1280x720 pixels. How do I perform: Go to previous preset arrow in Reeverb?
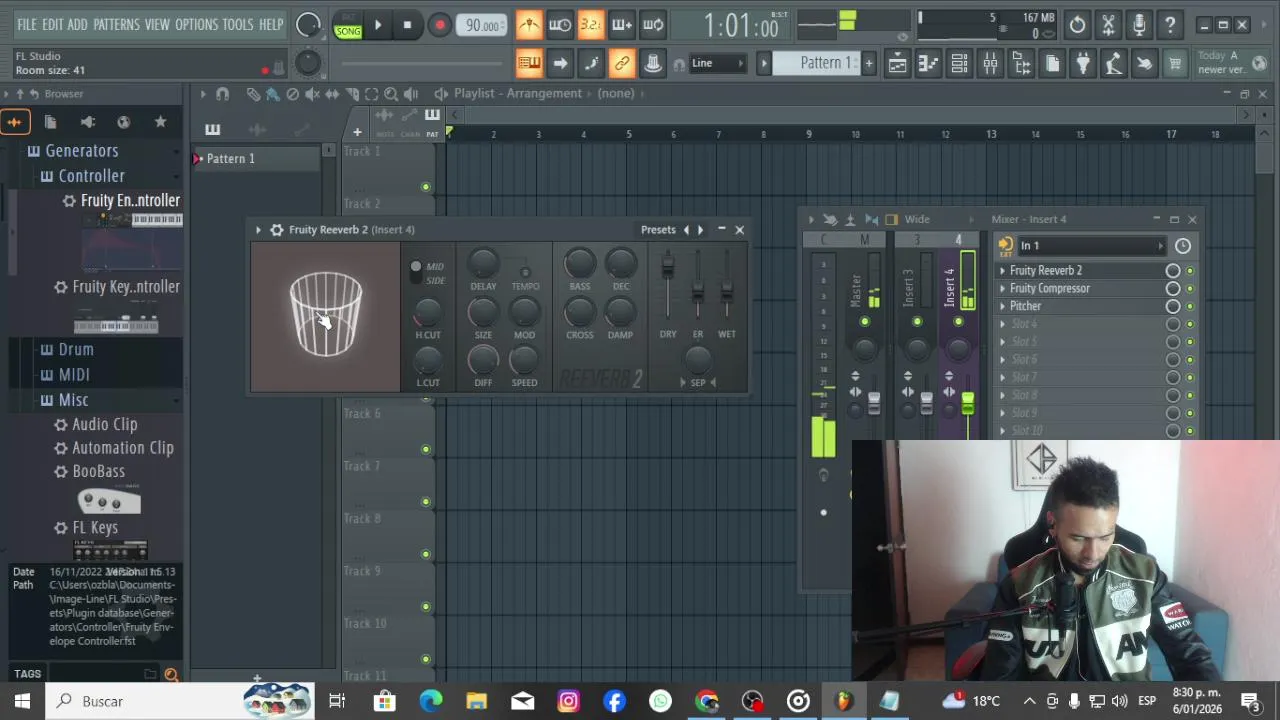coord(686,230)
